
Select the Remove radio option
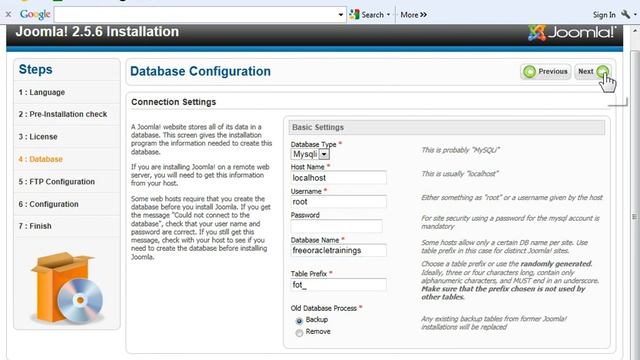[x=299, y=333]
